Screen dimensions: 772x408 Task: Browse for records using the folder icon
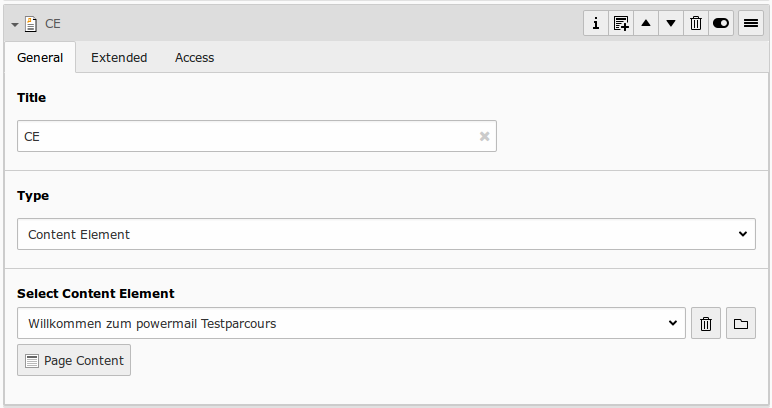[x=741, y=323]
